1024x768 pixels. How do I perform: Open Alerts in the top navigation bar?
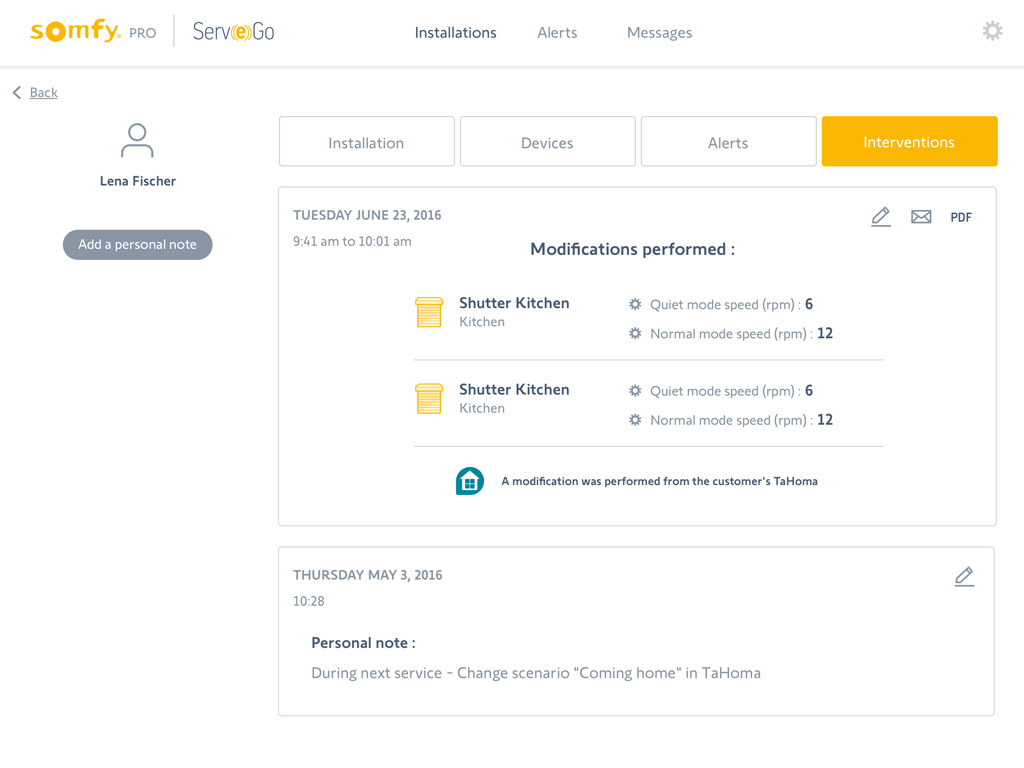(557, 32)
